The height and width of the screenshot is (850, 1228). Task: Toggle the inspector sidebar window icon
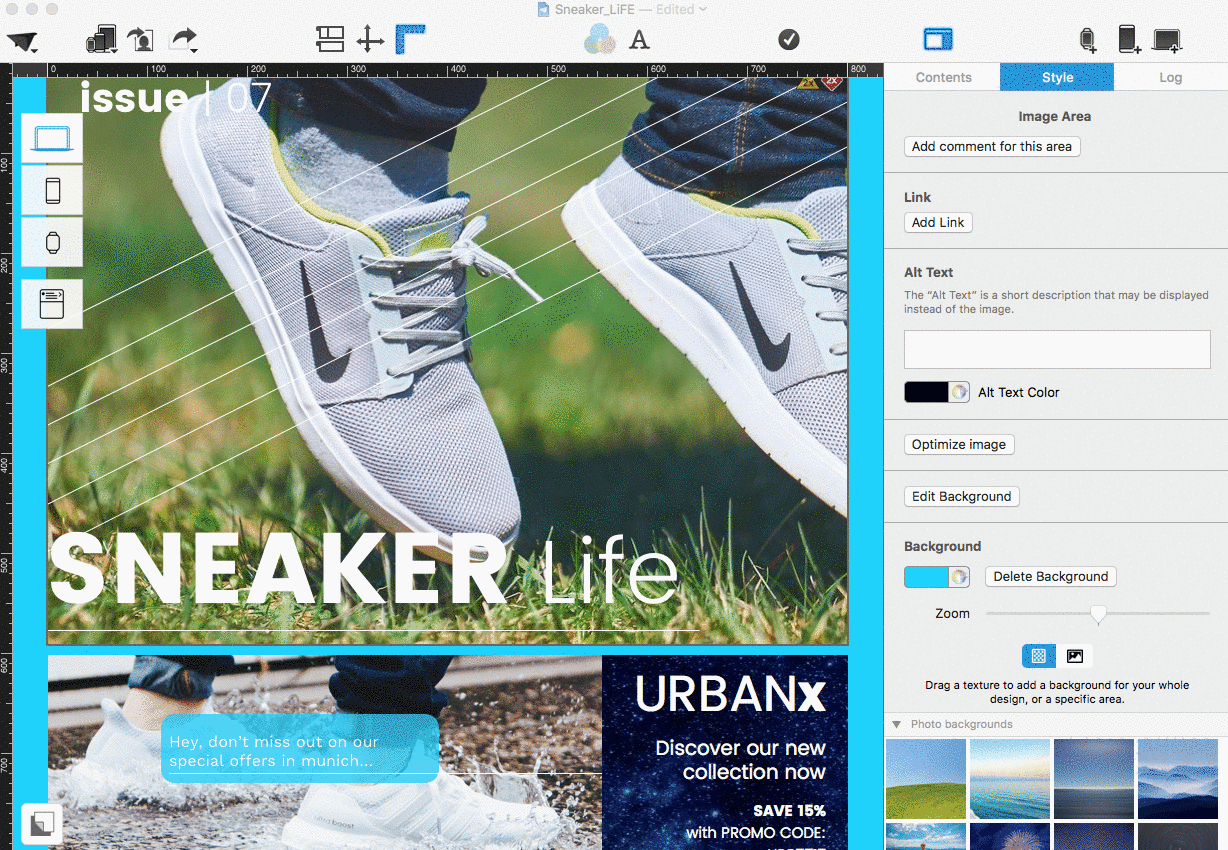pyautogui.click(x=938, y=40)
